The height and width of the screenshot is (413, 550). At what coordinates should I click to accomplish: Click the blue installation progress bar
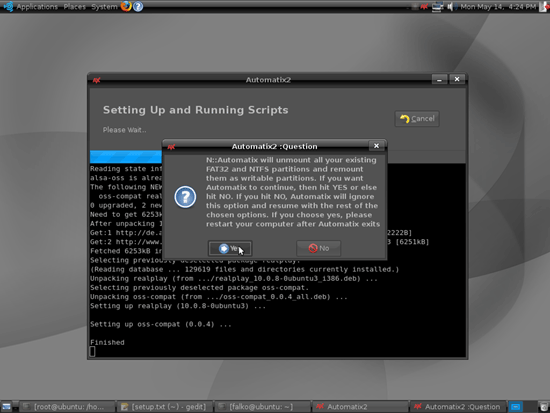(x=126, y=156)
